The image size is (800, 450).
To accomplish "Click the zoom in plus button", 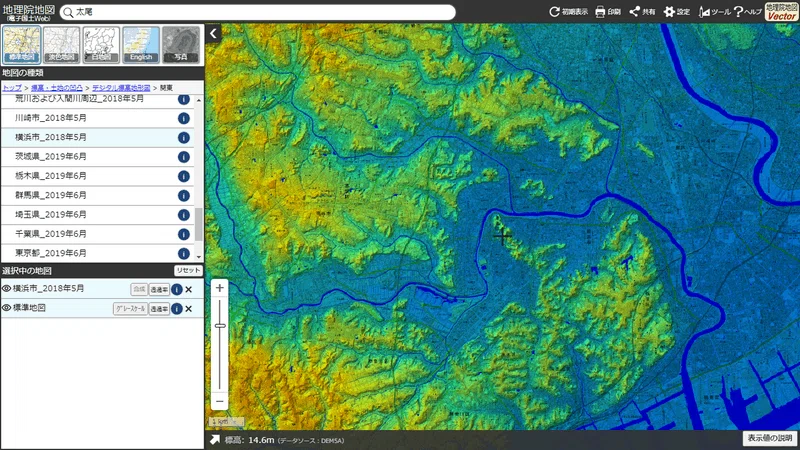I will point(220,288).
